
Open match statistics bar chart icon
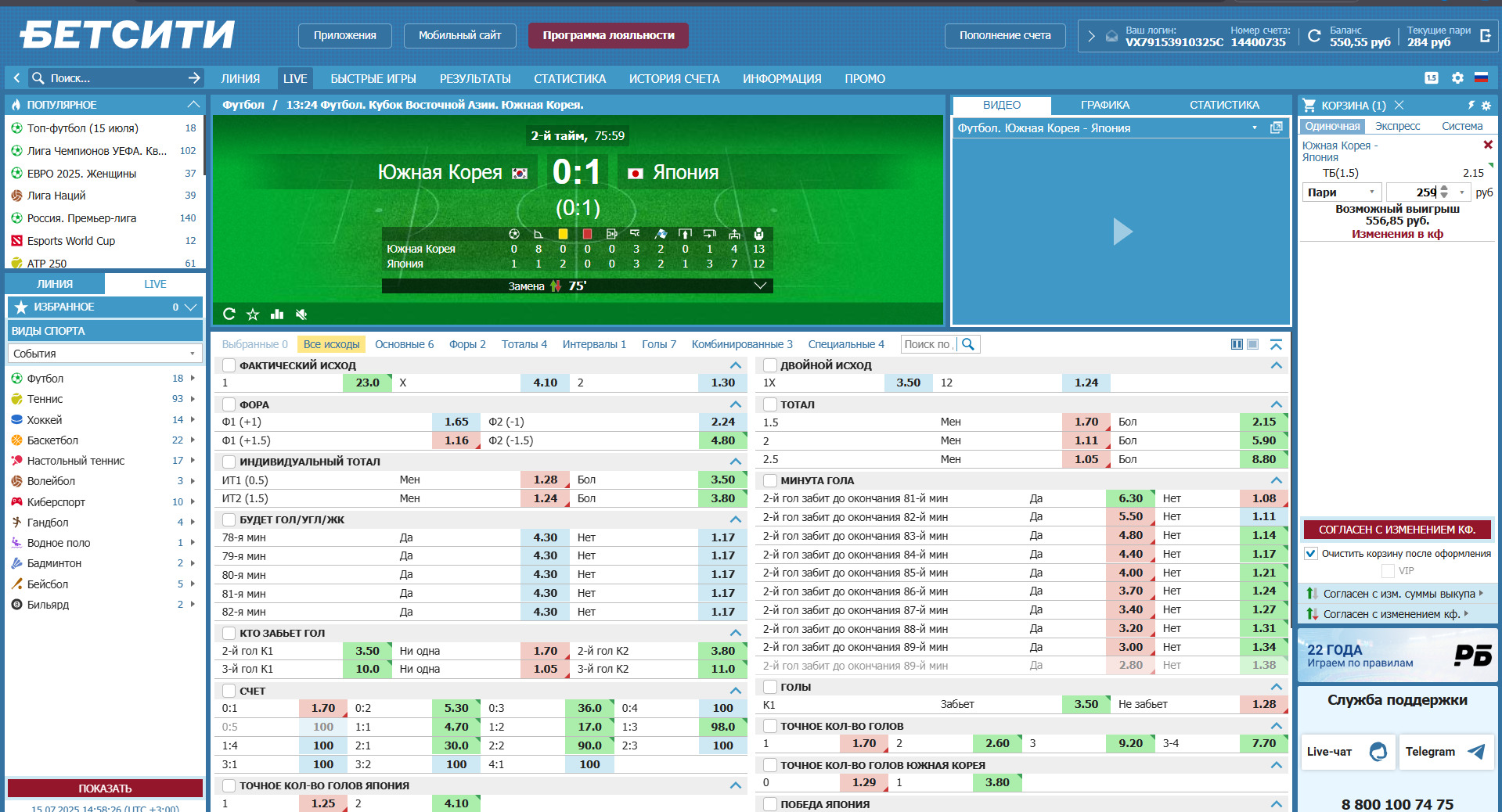click(277, 314)
